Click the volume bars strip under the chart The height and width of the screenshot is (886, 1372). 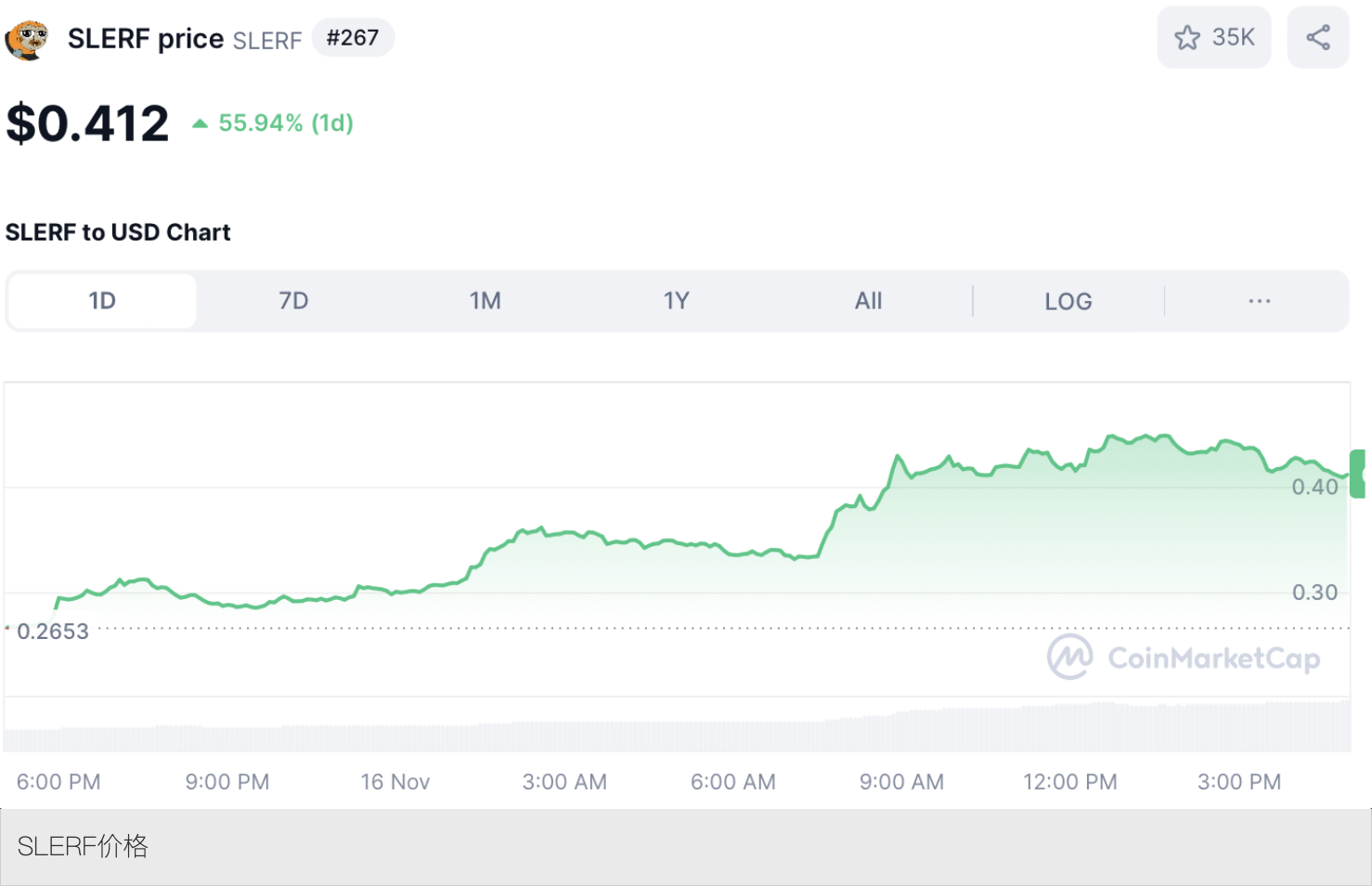coord(677,727)
